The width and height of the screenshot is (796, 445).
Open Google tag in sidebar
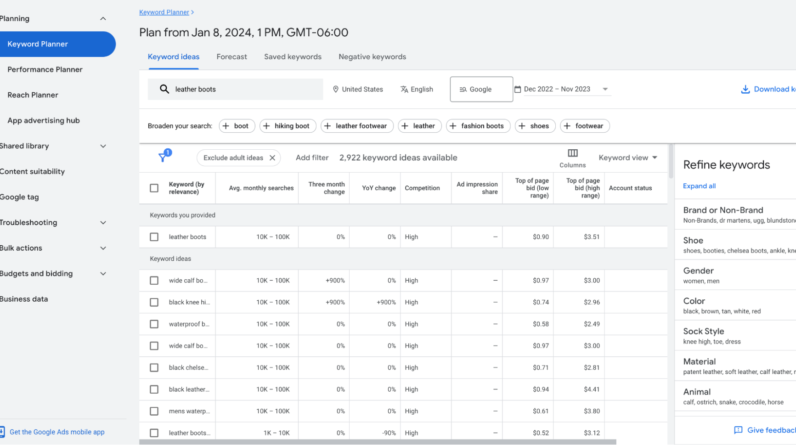click(x=19, y=197)
